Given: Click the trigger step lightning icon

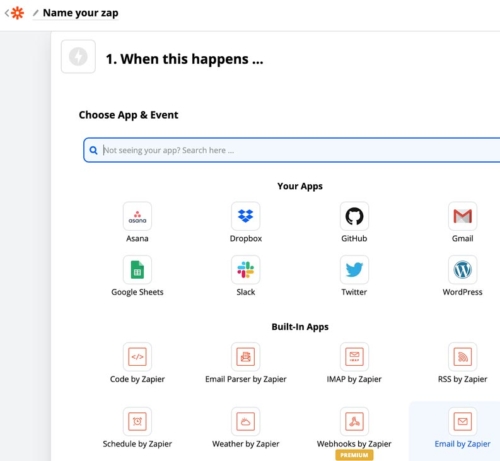Looking at the screenshot, I should click(x=78, y=56).
